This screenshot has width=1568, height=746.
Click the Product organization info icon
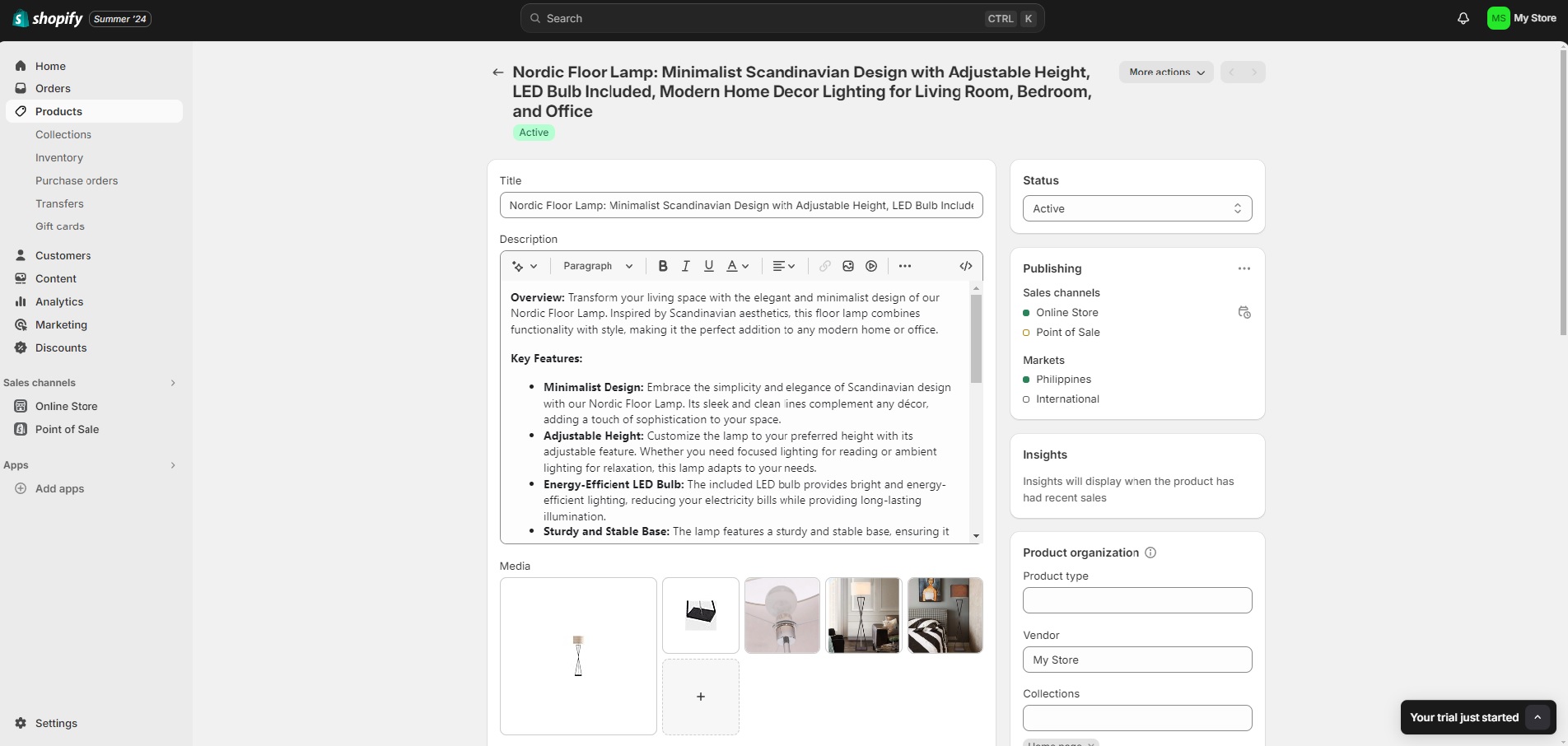click(1150, 553)
